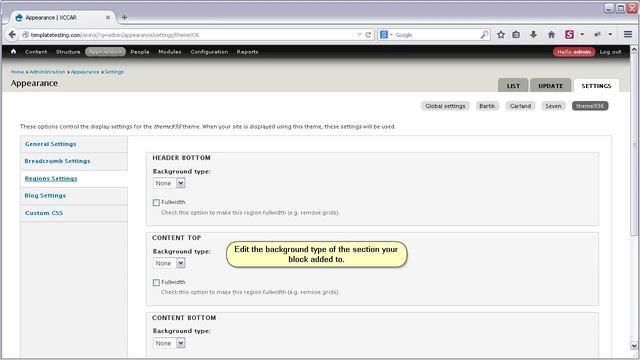
Task: Open a new browser tab
Action: tap(124, 18)
